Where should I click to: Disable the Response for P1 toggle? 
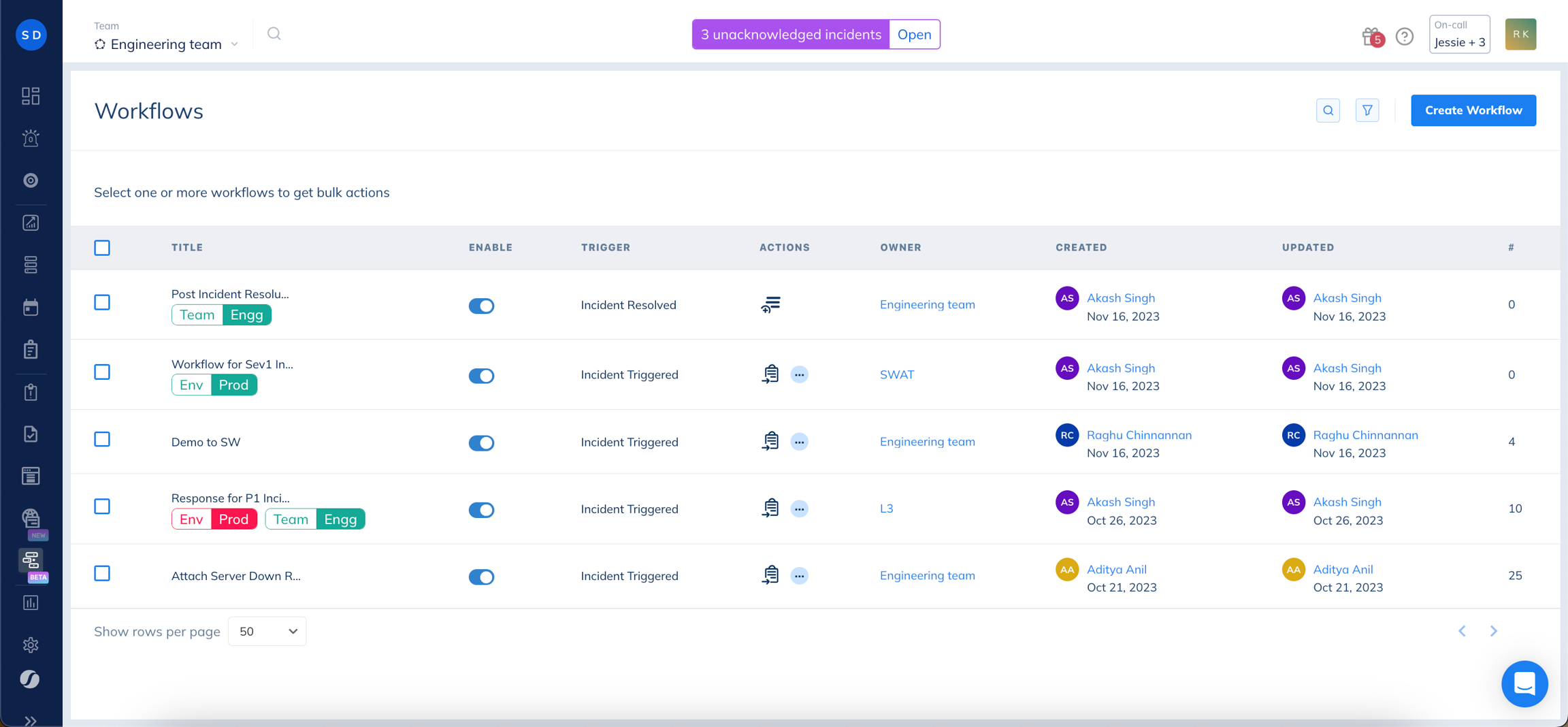(481, 510)
